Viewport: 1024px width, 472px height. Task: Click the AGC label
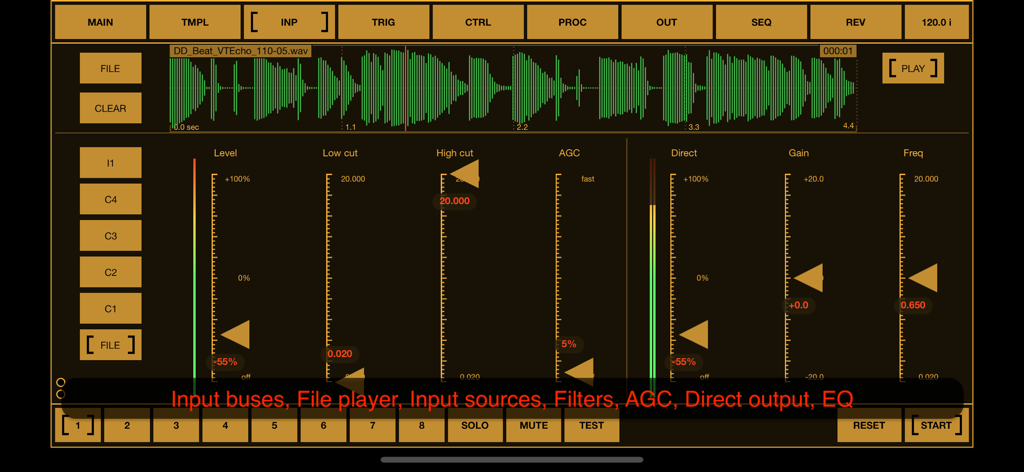point(569,153)
